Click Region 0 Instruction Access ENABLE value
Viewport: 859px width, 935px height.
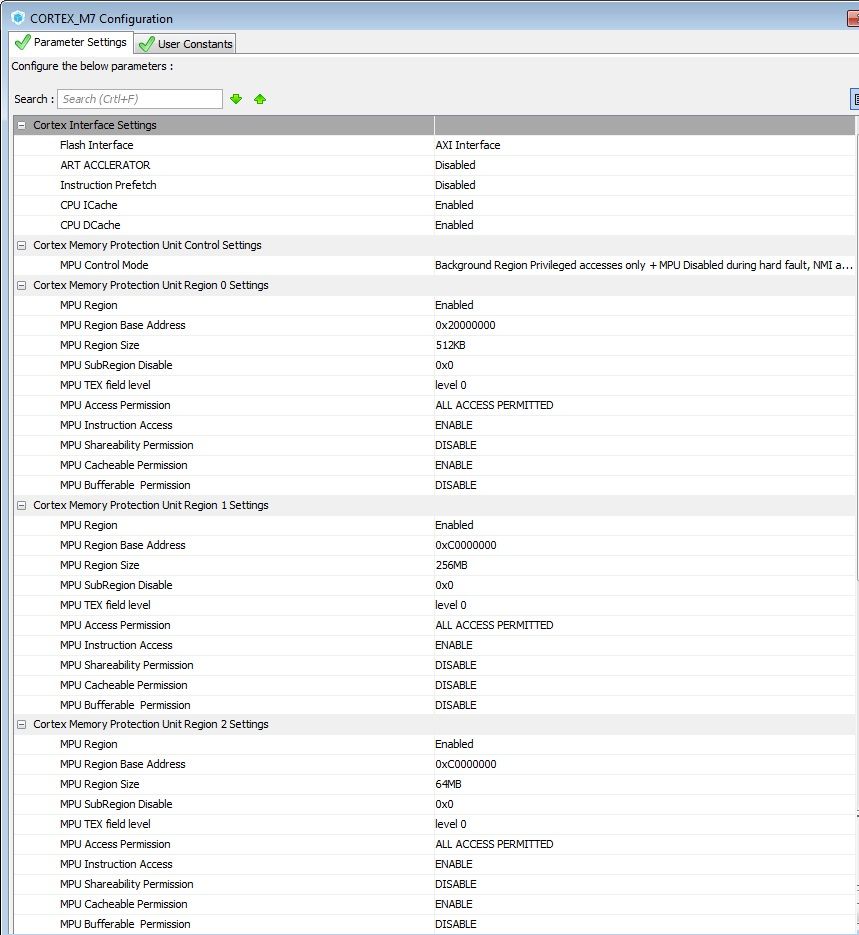click(x=454, y=425)
